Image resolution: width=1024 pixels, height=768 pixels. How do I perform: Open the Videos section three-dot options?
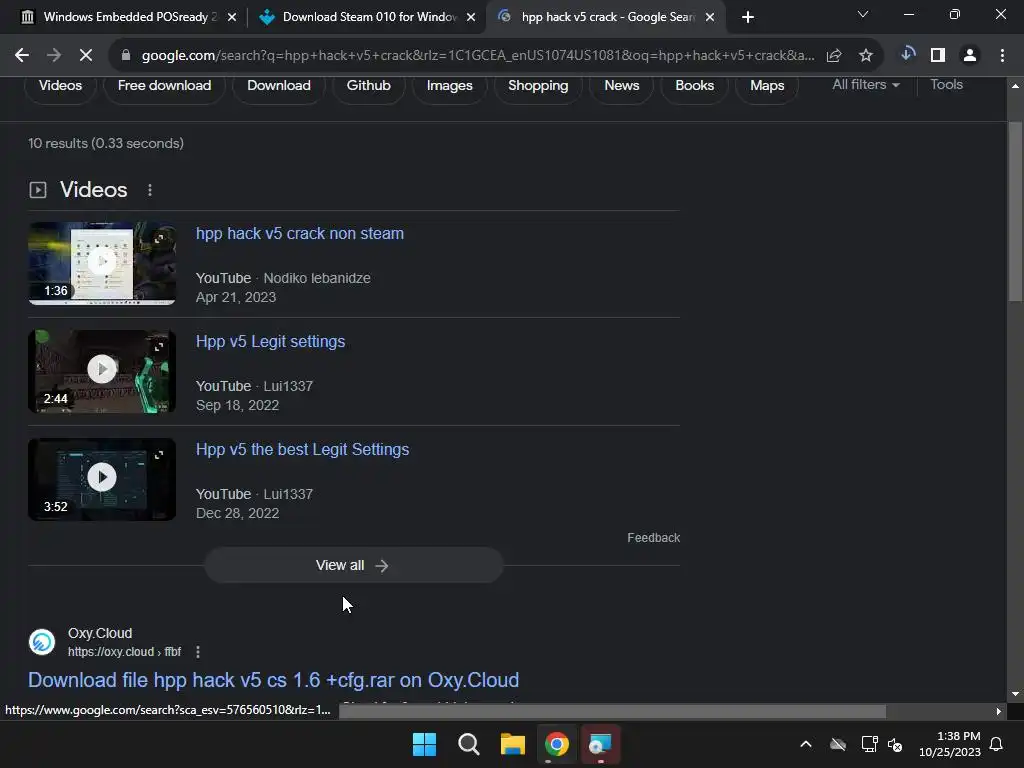150,190
